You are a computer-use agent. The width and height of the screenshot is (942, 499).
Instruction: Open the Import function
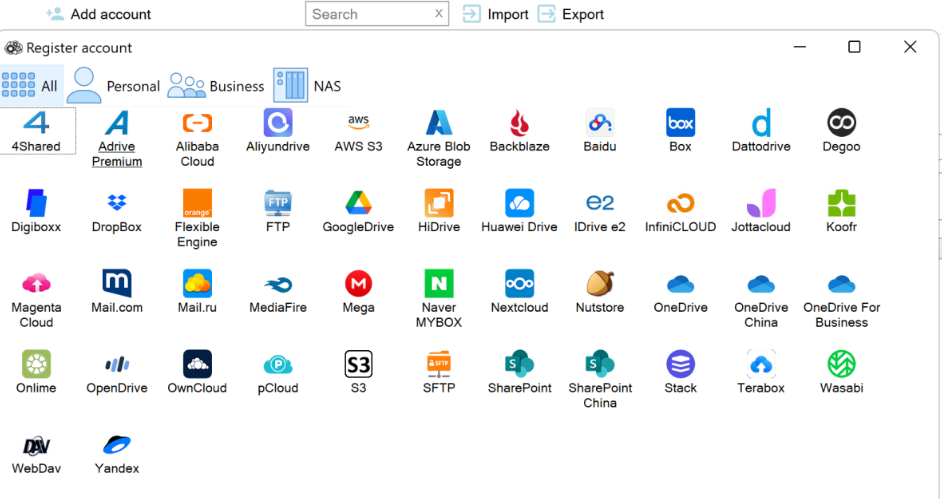click(x=496, y=14)
